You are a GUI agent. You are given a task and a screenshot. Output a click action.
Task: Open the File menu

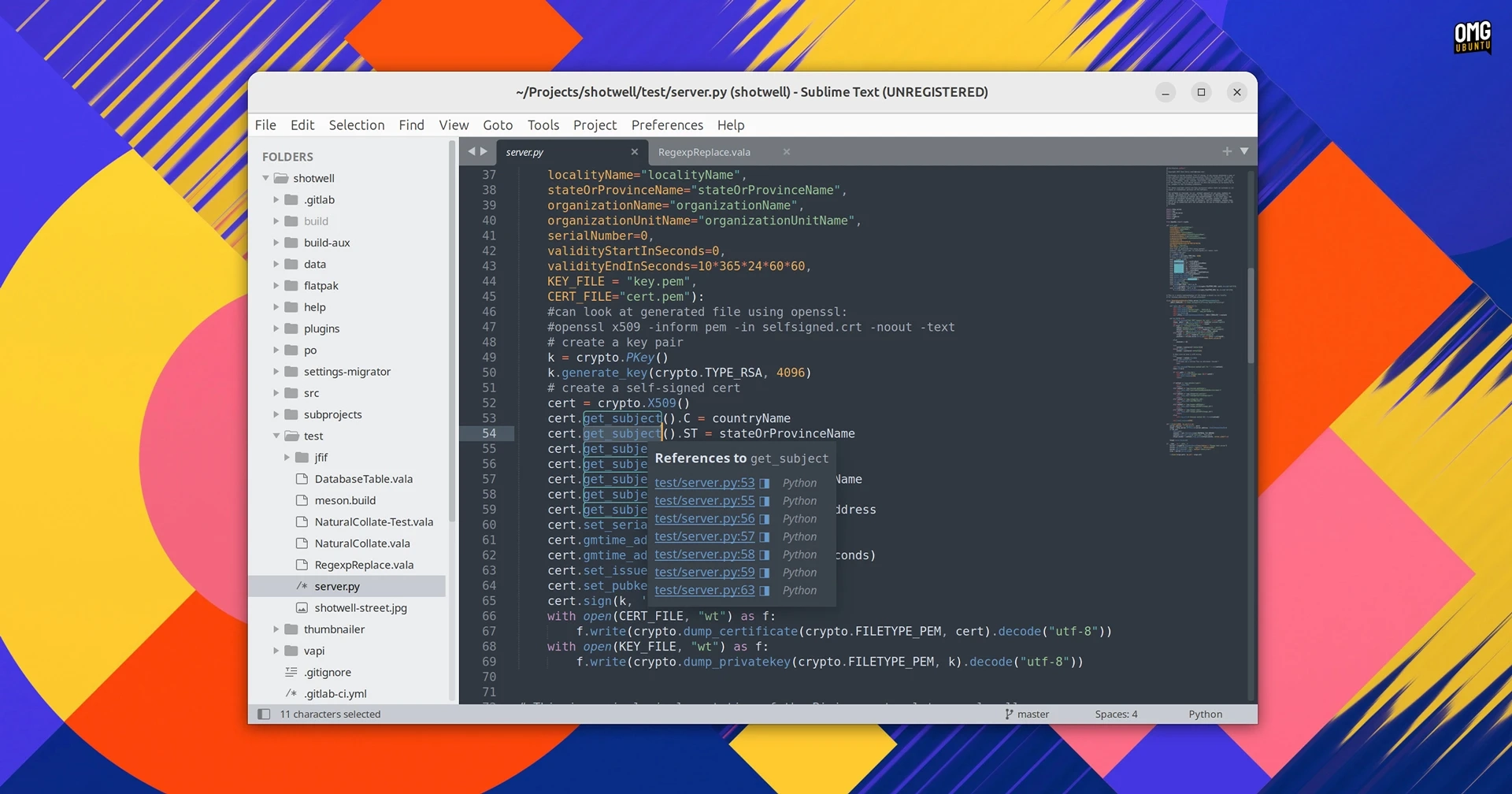click(x=265, y=125)
